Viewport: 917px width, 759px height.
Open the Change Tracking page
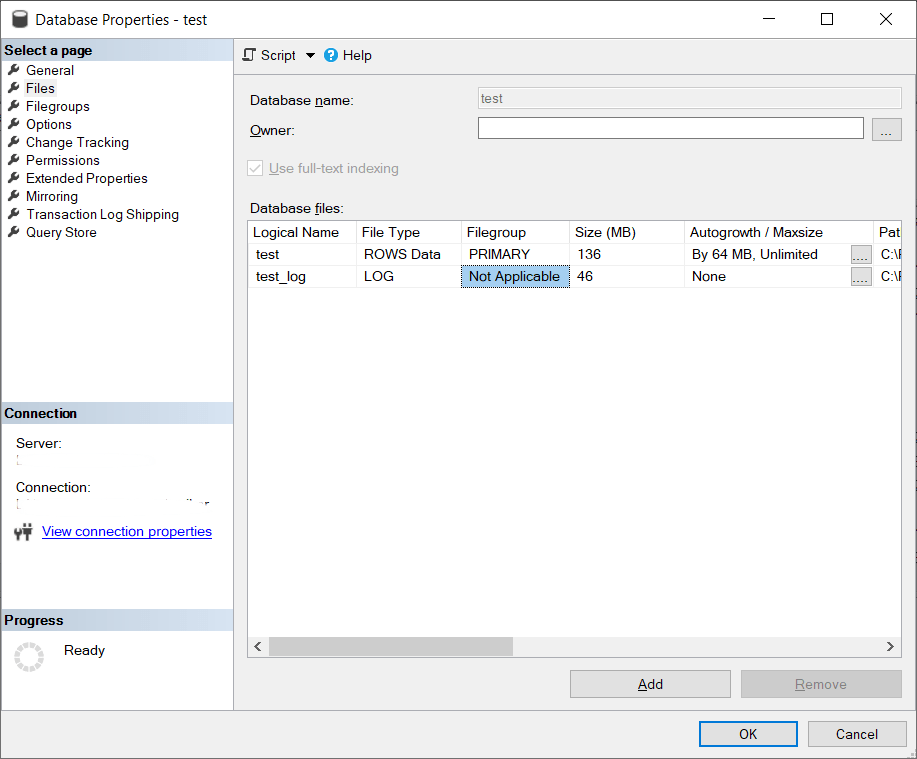click(76, 142)
